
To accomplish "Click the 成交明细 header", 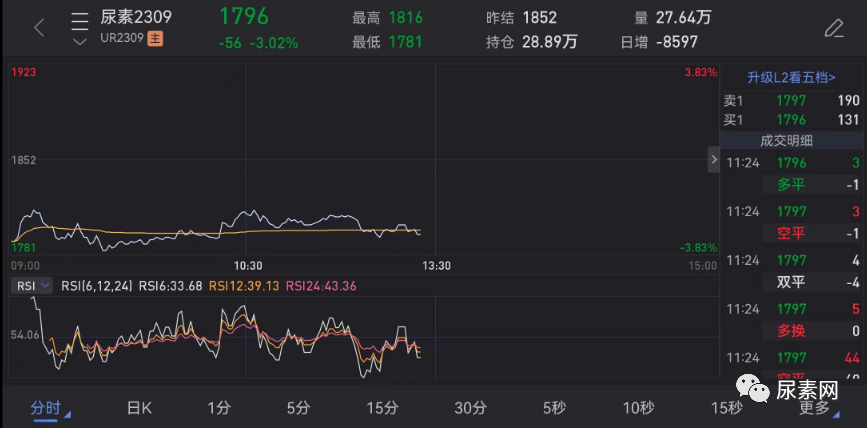I will 786,141.
